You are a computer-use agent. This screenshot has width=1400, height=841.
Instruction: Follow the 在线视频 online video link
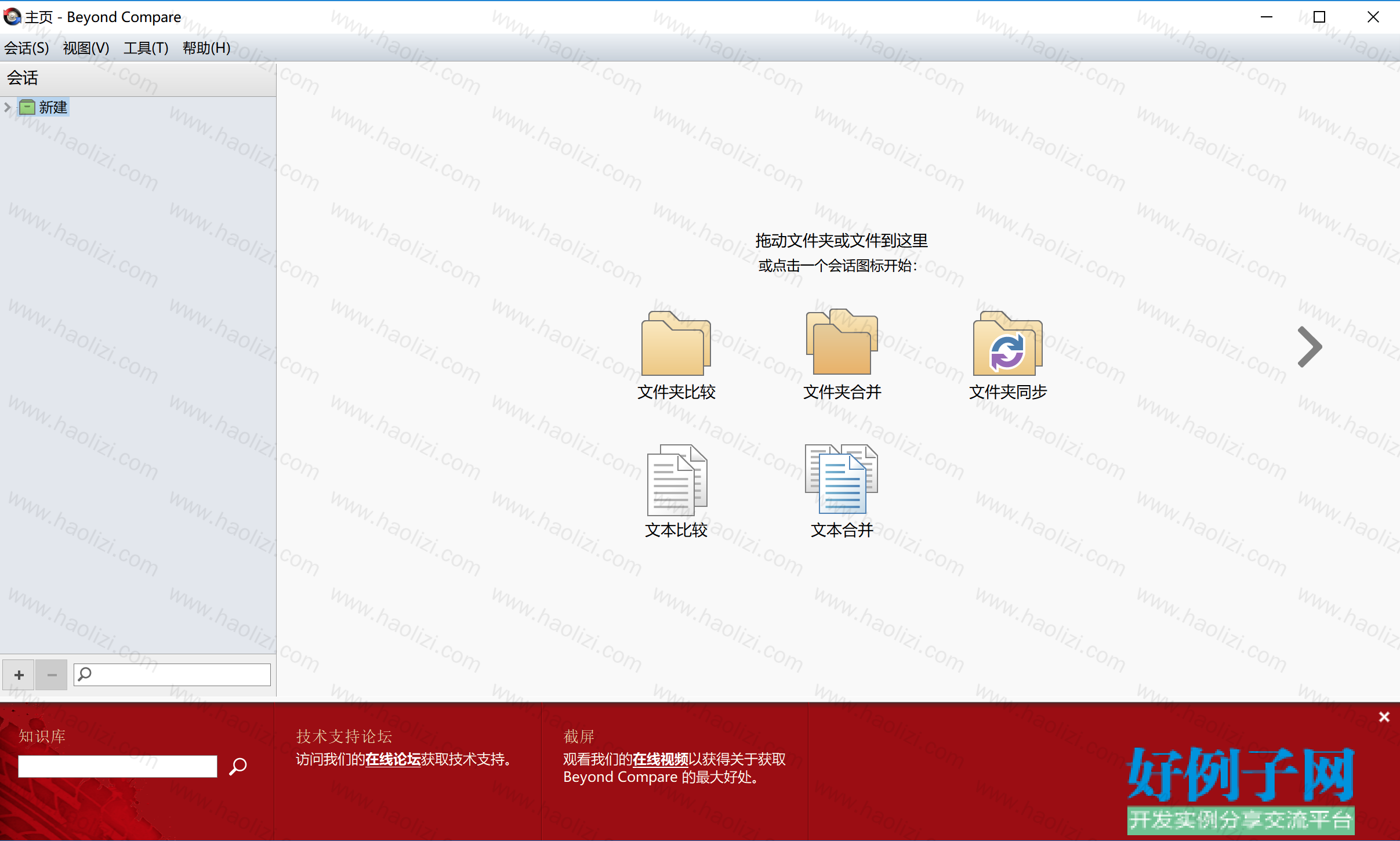pyautogui.click(x=661, y=759)
